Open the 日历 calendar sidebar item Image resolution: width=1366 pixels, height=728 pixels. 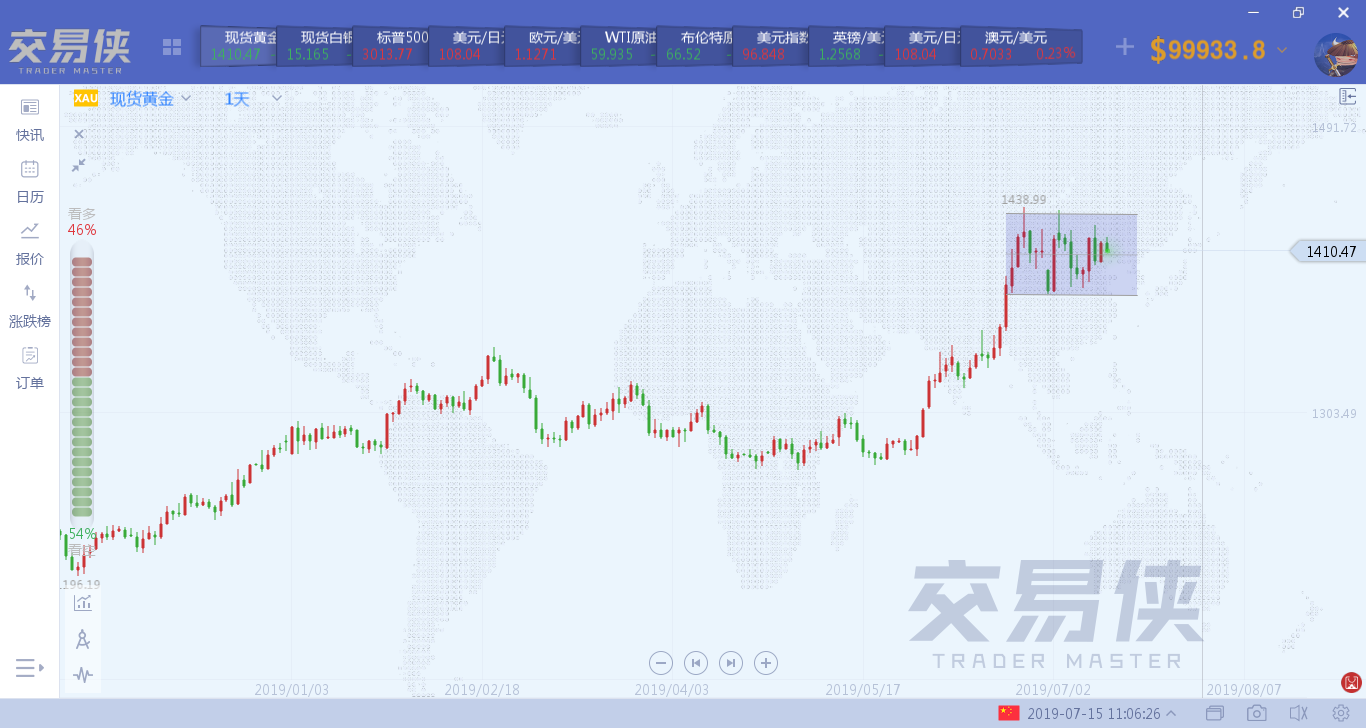(30, 182)
